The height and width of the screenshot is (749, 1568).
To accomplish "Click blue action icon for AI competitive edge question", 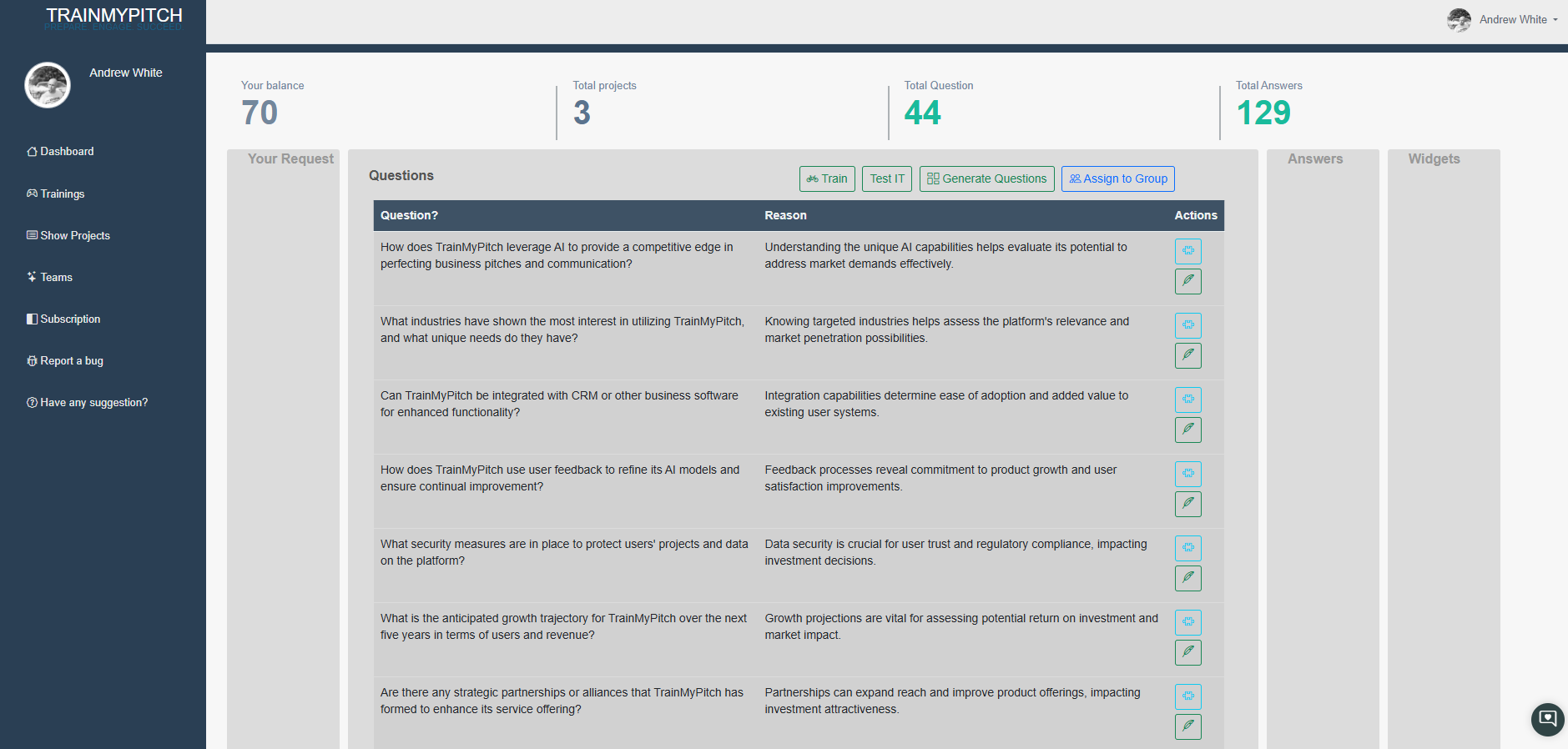I will point(1188,251).
